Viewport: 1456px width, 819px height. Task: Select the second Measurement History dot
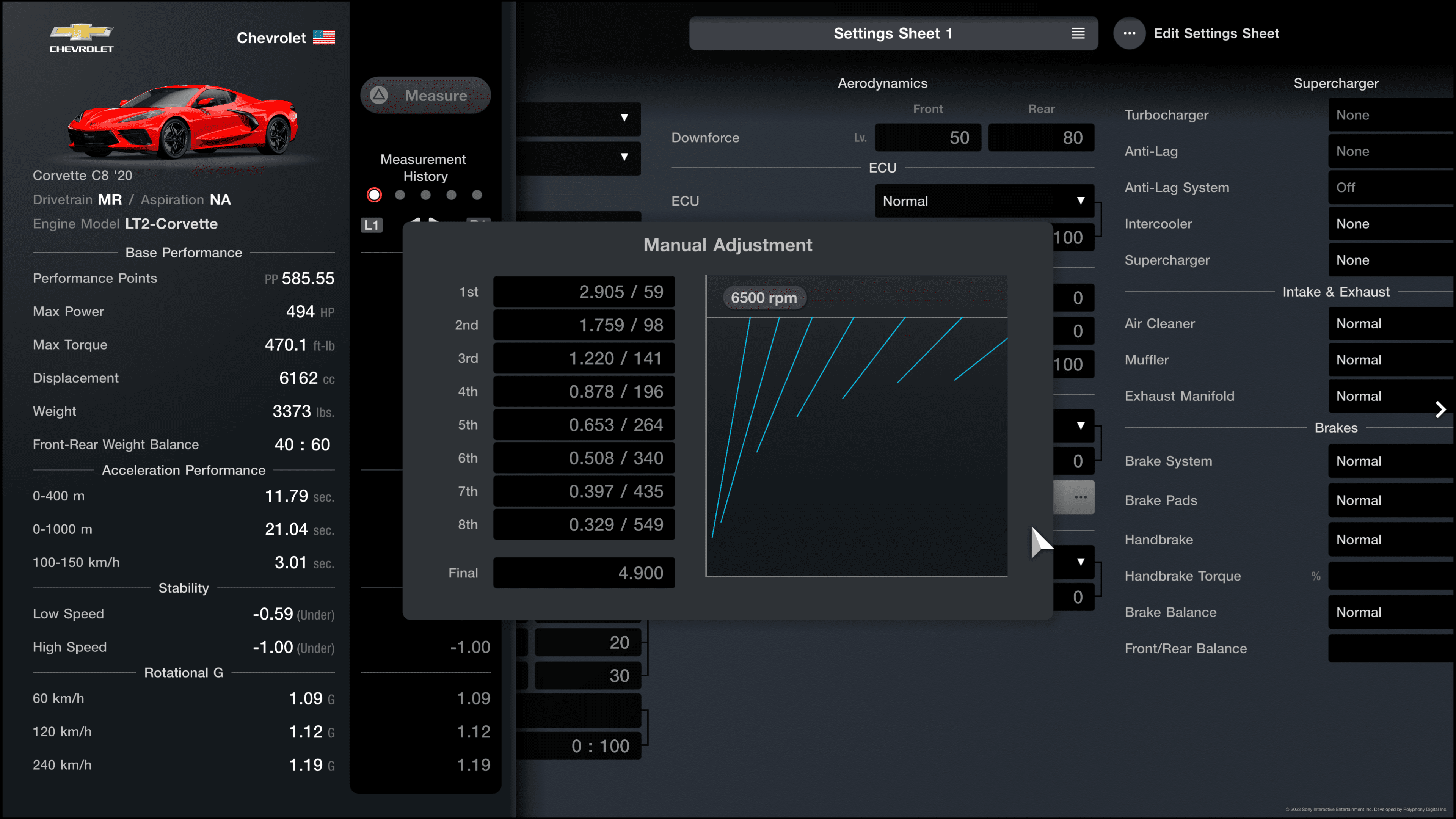[400, 195]
